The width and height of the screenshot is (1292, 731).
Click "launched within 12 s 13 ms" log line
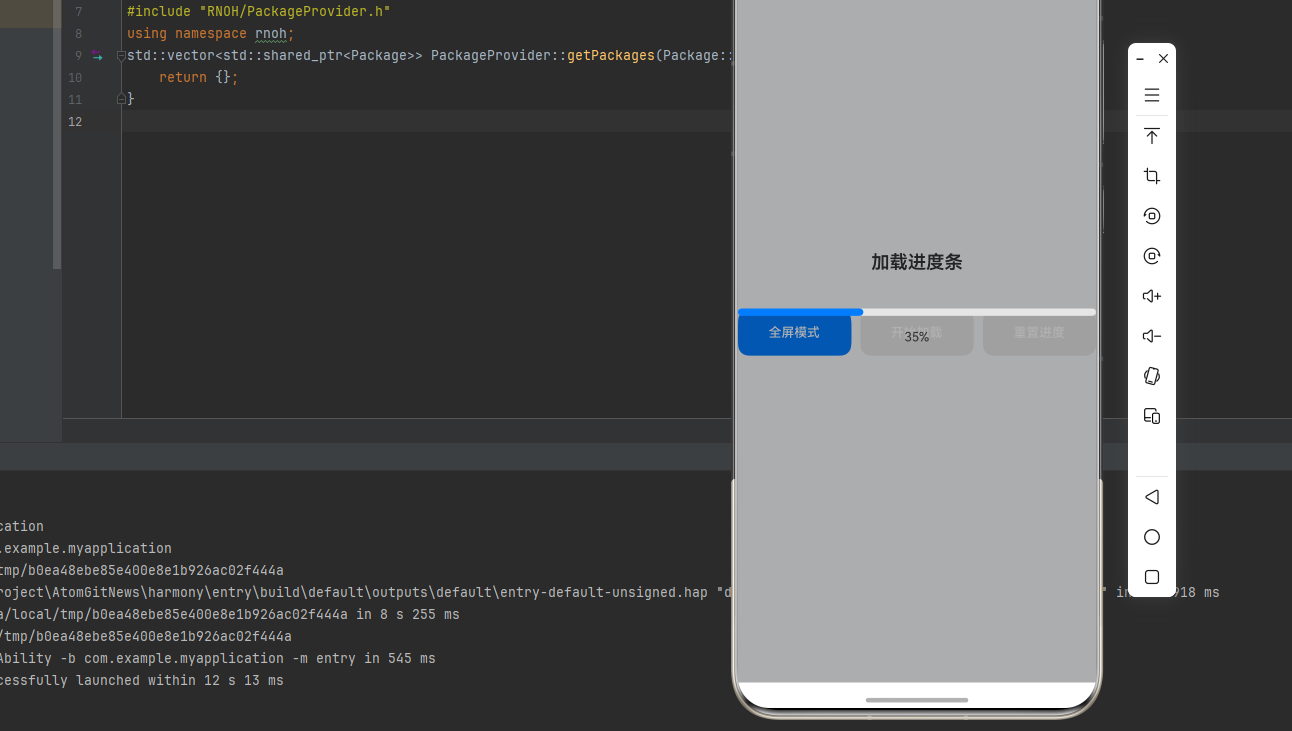tap(142, 681)
